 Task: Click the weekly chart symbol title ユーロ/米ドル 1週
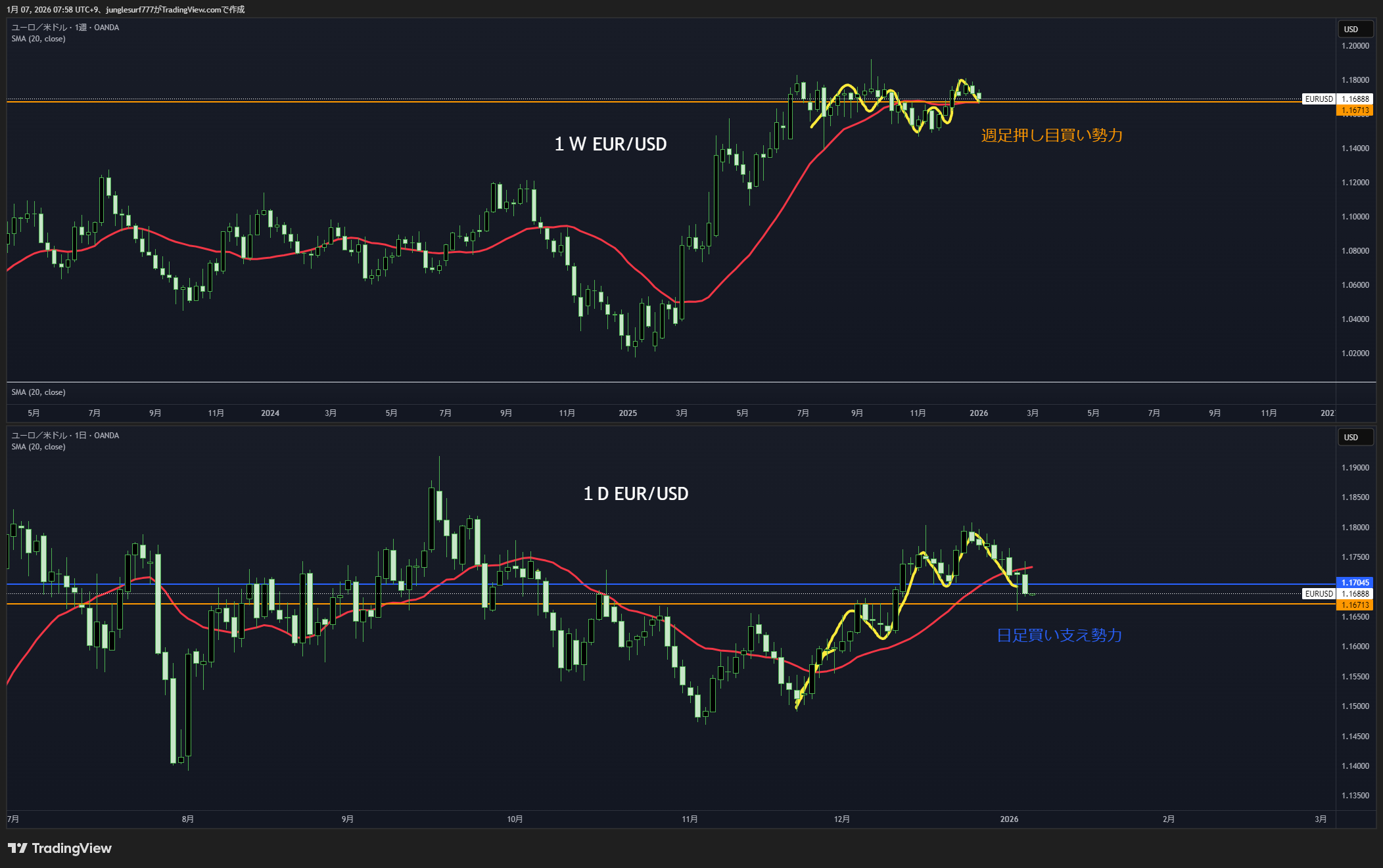65,28
